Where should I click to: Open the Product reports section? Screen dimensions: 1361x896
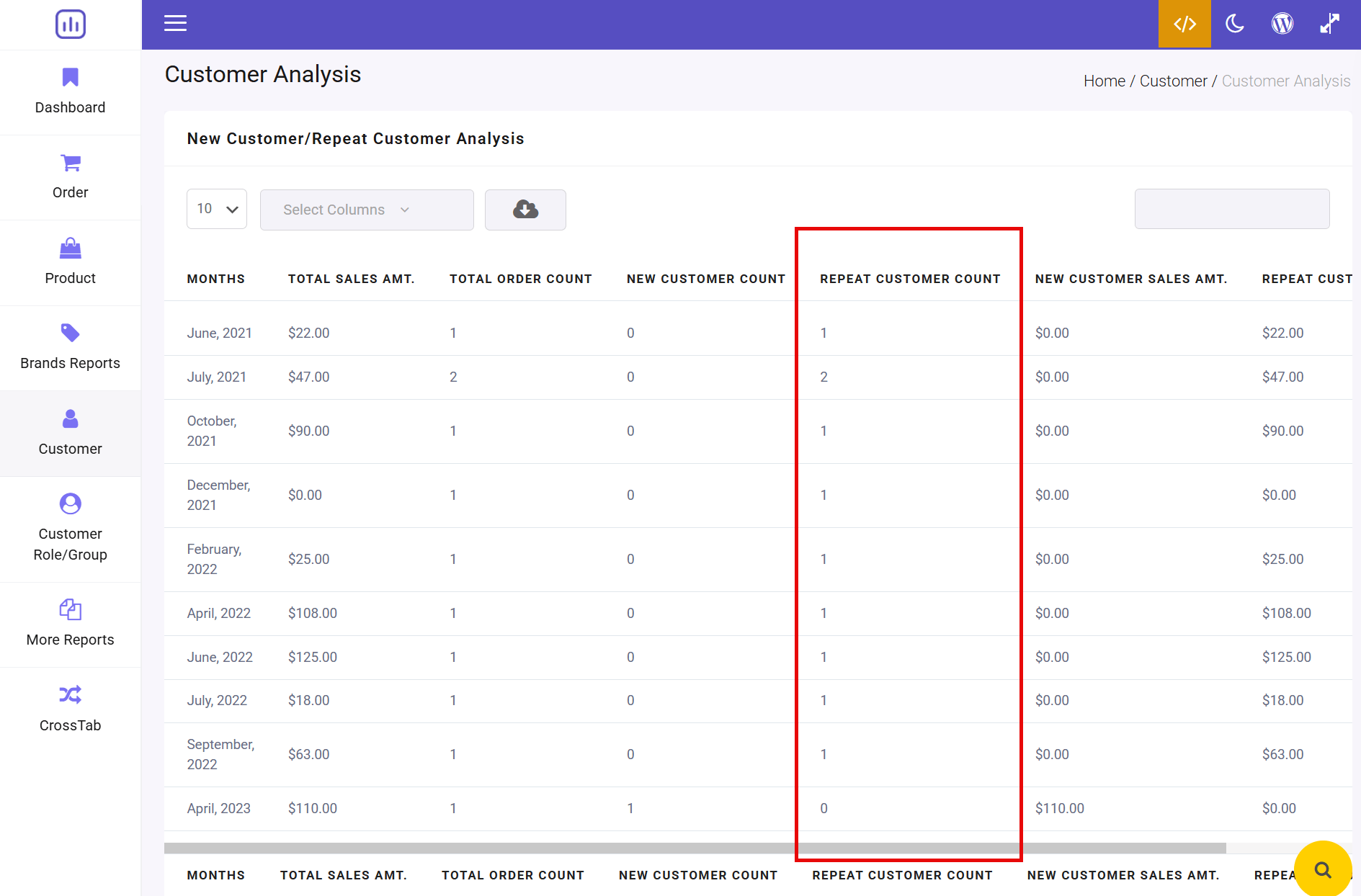click(x=70, y=262)
